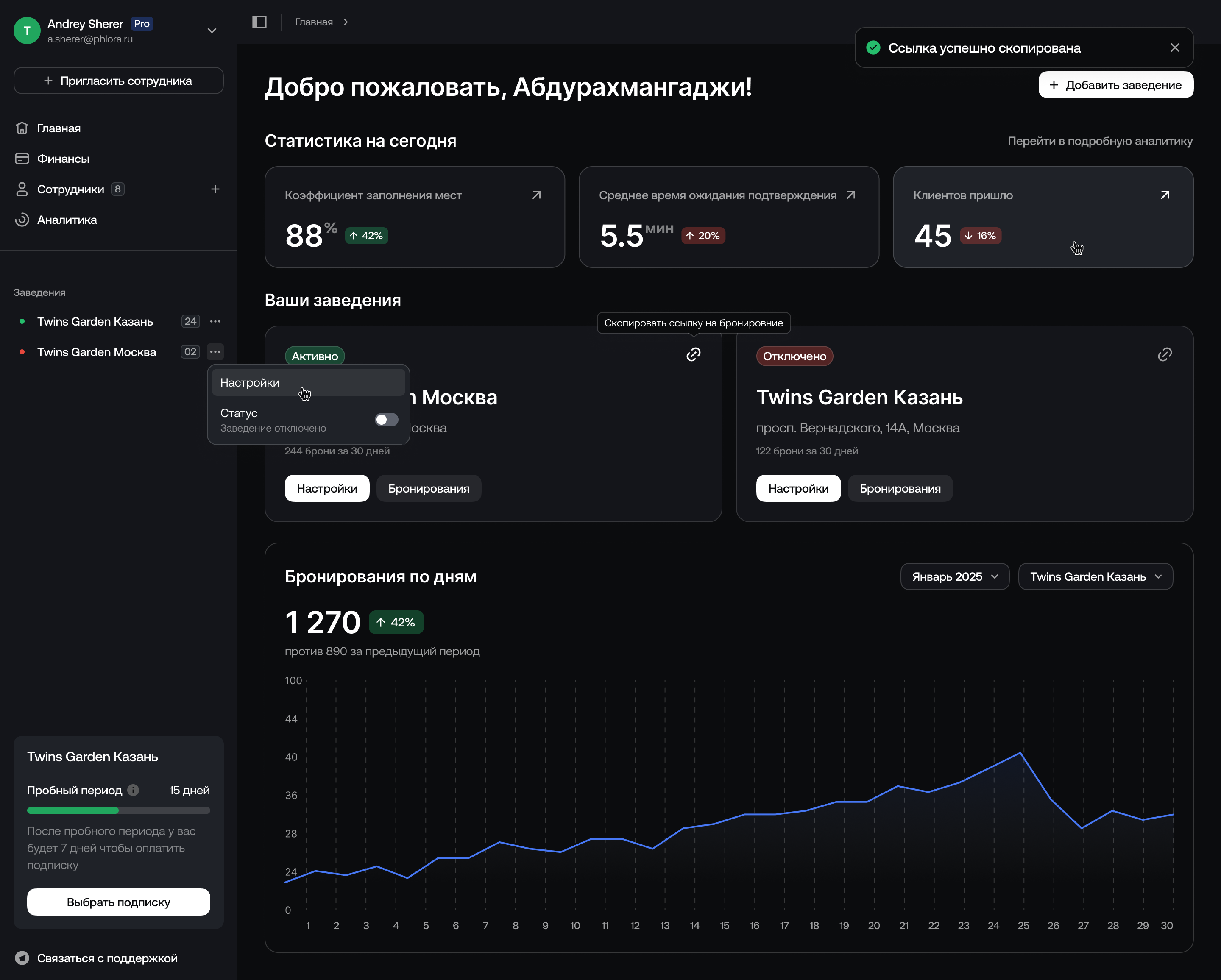This screenshot has width=1221, height=980.
Task: Click the trial period progress bar
Action: coord(118,810)
